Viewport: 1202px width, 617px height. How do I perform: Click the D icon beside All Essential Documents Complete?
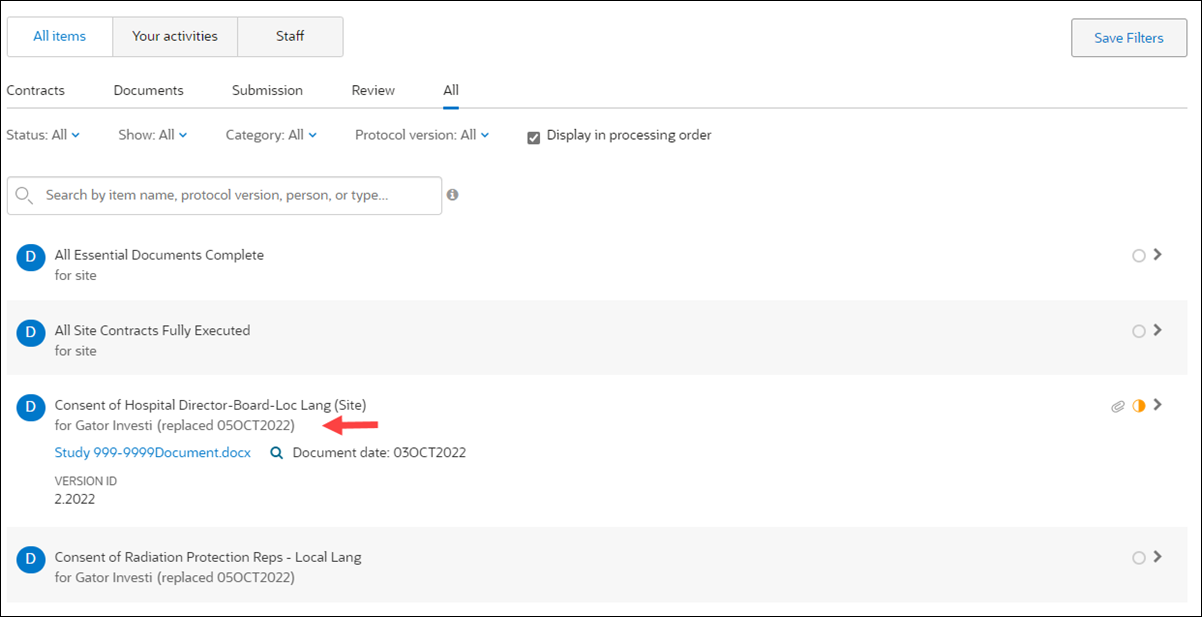click(30, 257)
